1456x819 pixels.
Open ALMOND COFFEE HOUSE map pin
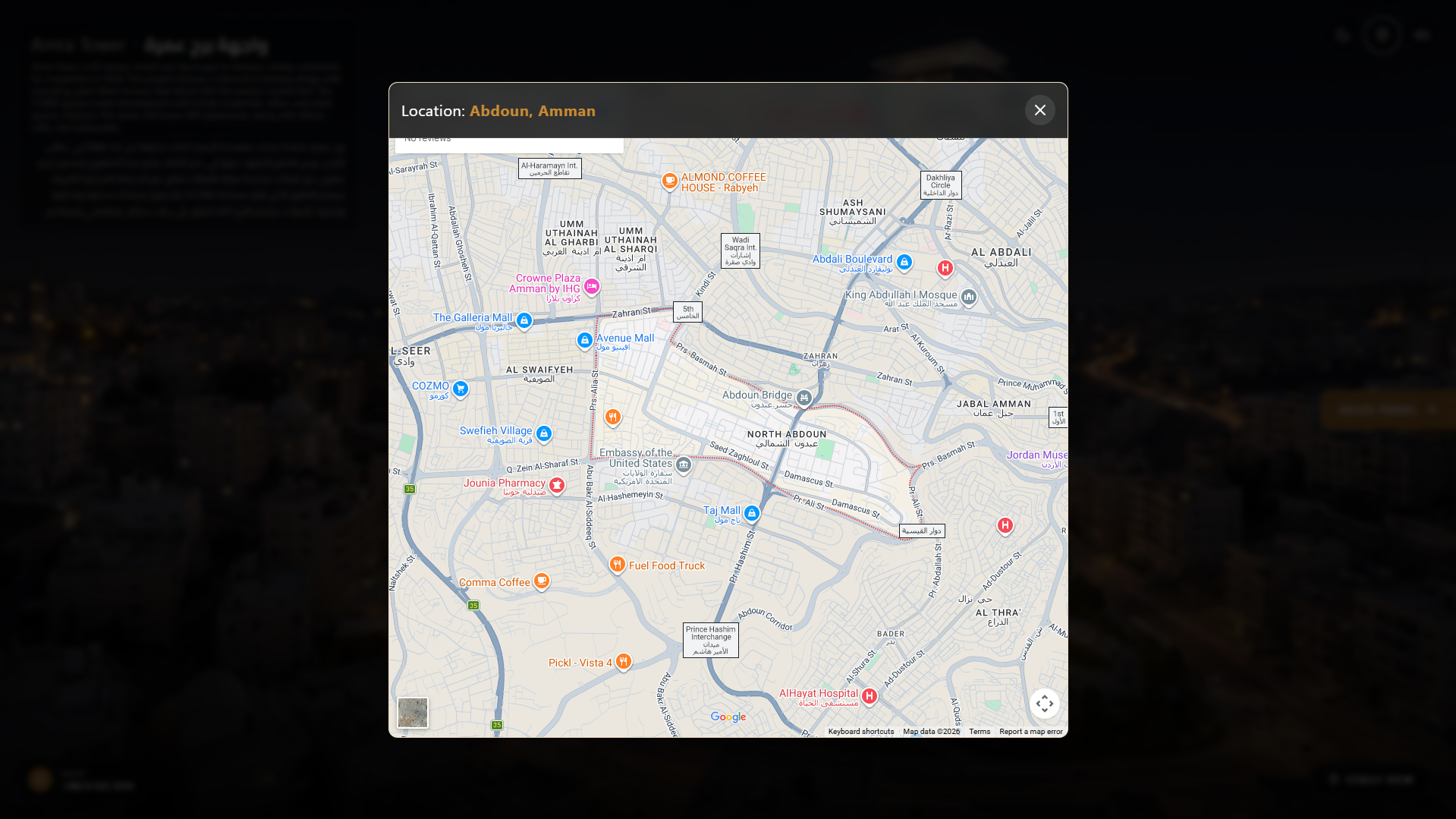click(x=669, y=181)
